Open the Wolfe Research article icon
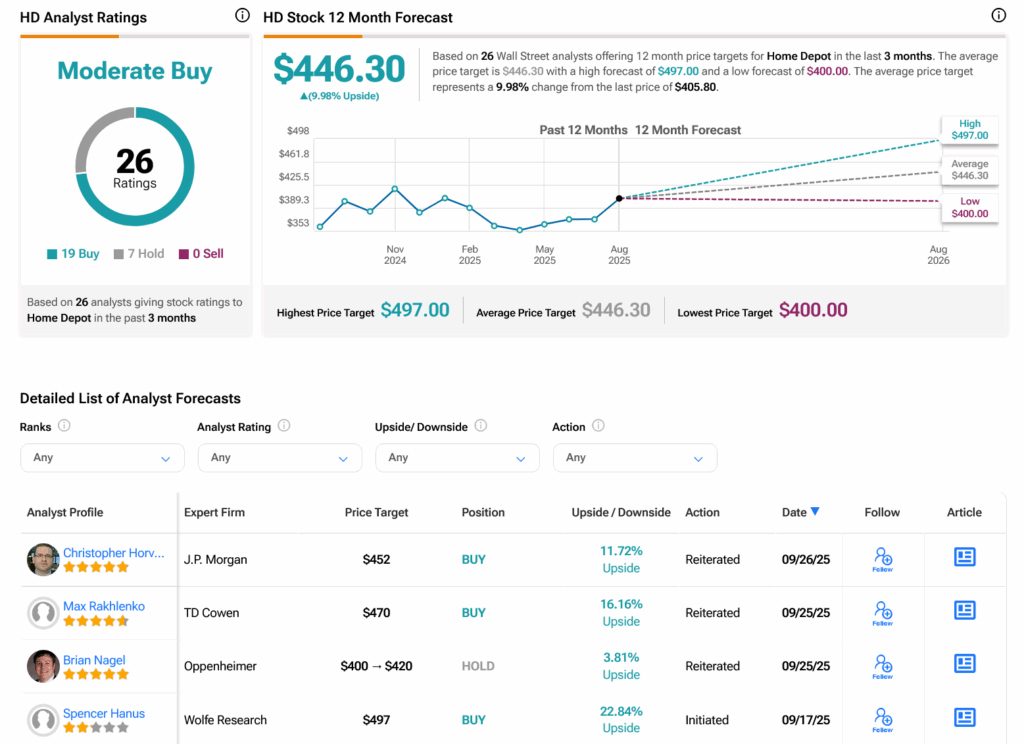 (964, 718)
